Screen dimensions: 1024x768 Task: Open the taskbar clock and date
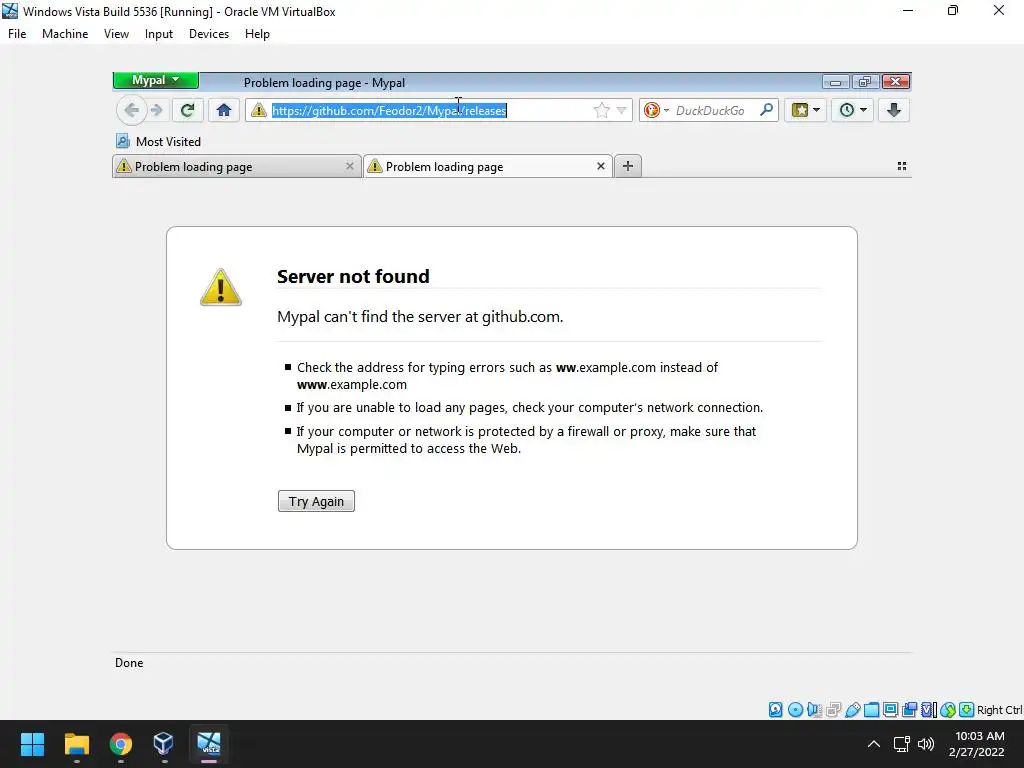[x=976, y=744]
